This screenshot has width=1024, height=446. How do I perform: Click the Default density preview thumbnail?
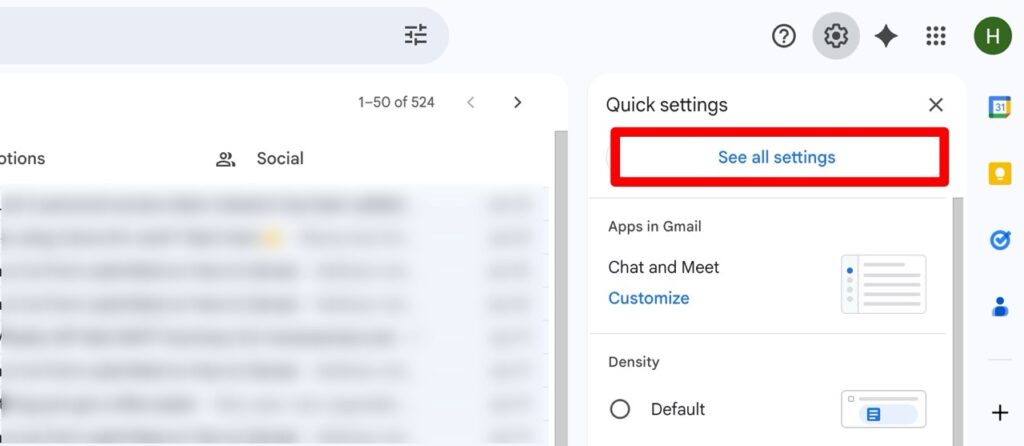click(x=884, y=409)
